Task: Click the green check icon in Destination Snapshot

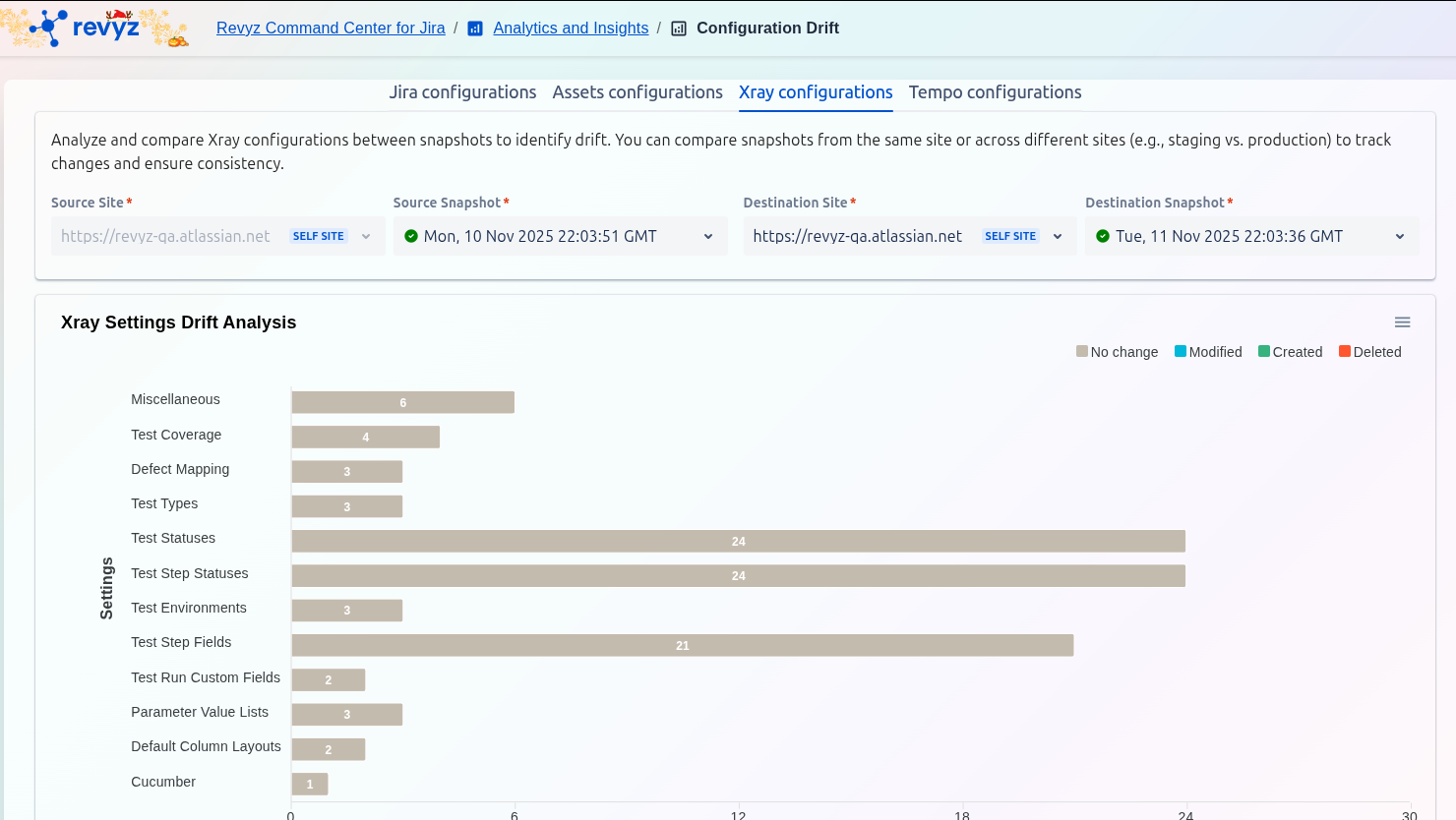Action: click(1103, 236)
